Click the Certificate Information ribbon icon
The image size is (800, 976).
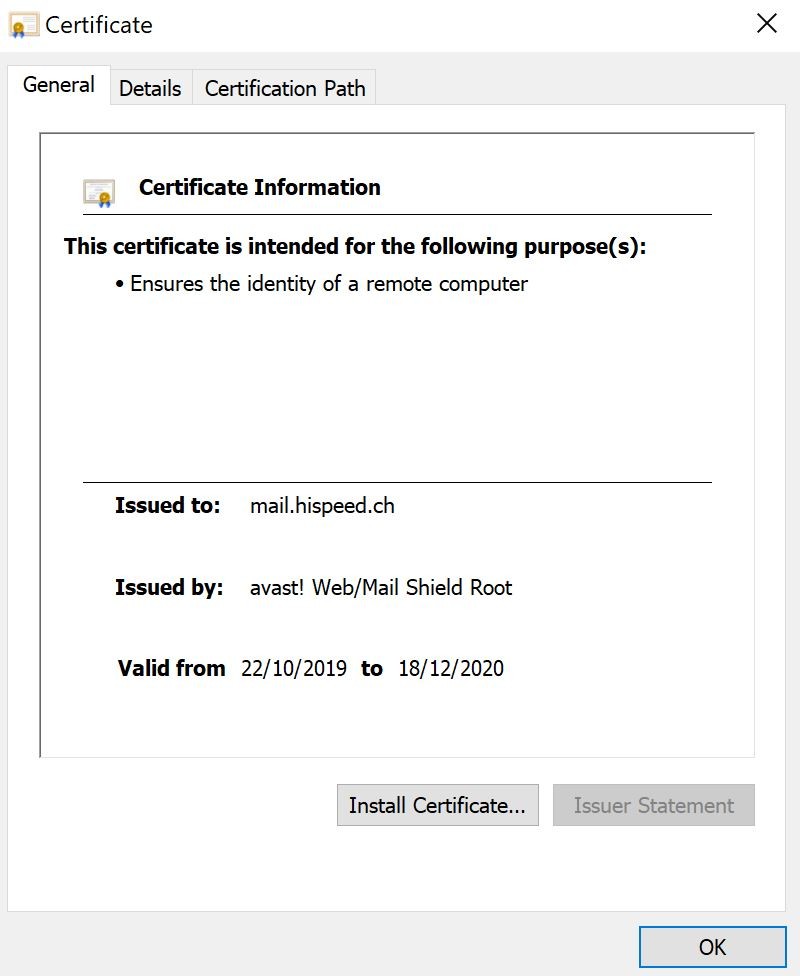point(99,191)
